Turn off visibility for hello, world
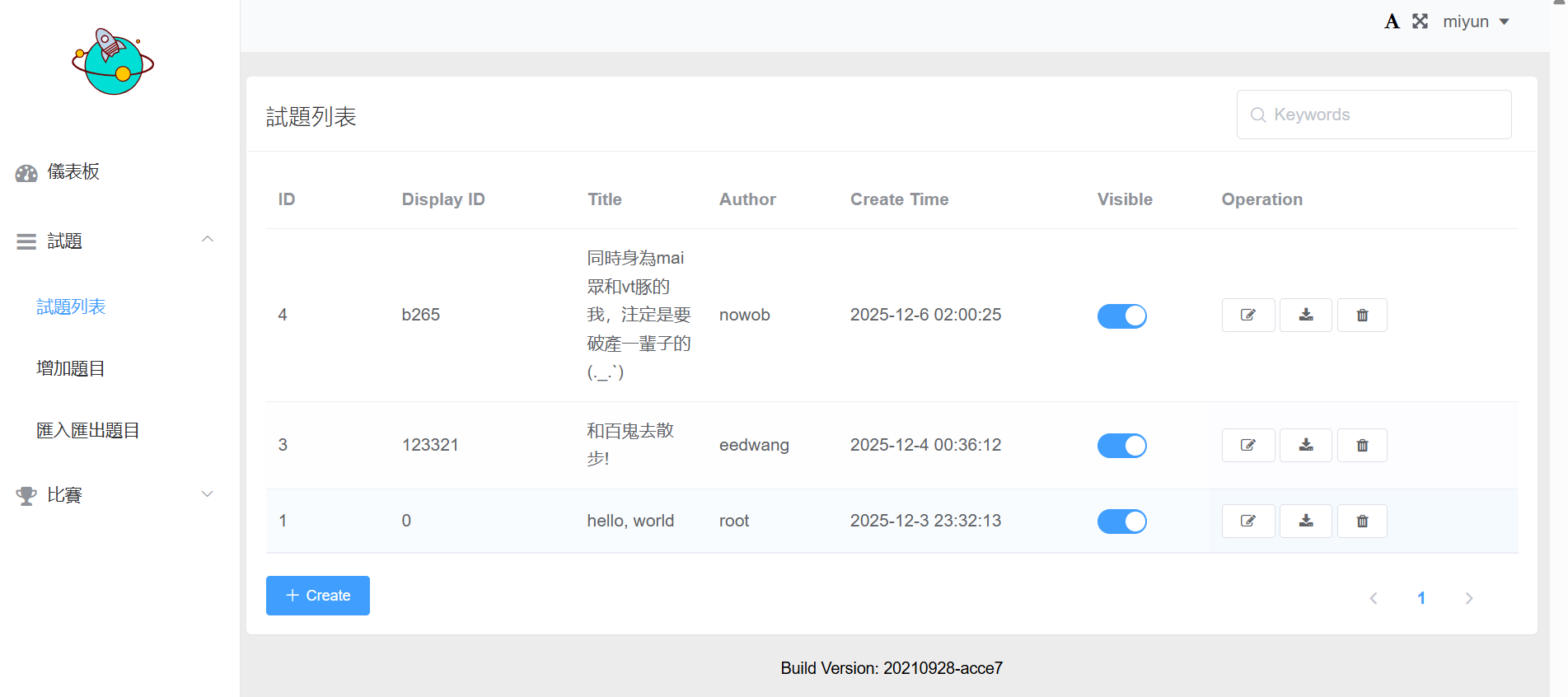 click(x=1121, y=522)
